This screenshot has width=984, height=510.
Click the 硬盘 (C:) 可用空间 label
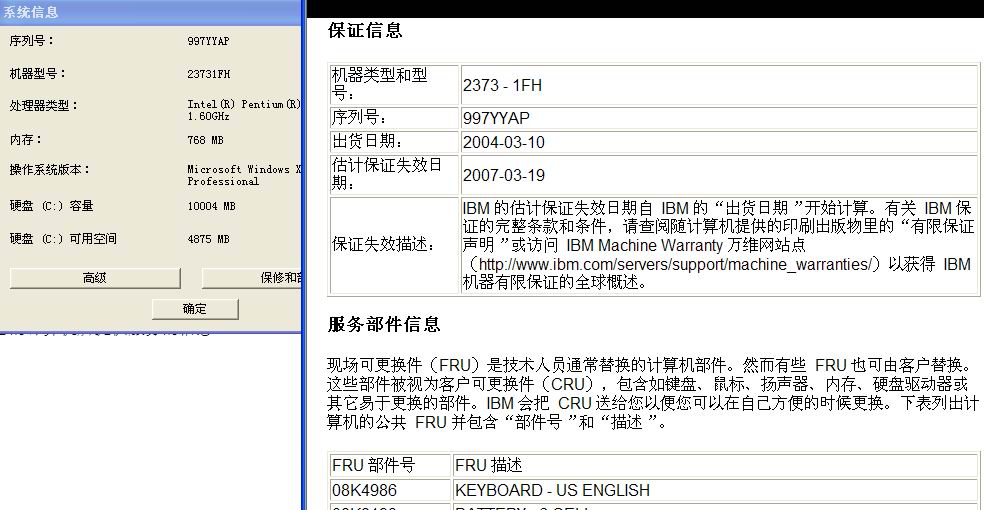63,238
